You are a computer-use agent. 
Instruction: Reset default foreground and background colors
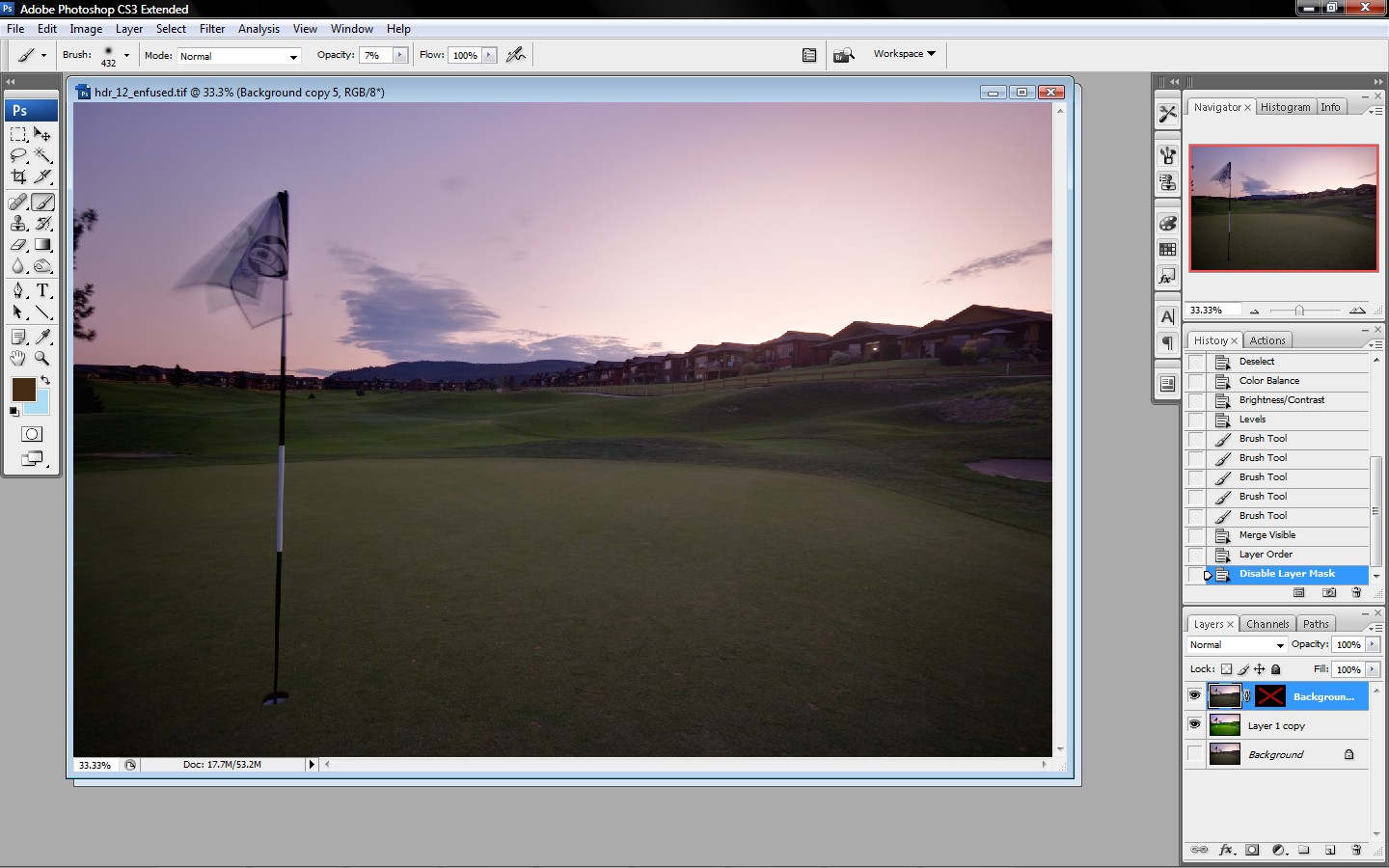pyautogui.click(x=14, y=412)
